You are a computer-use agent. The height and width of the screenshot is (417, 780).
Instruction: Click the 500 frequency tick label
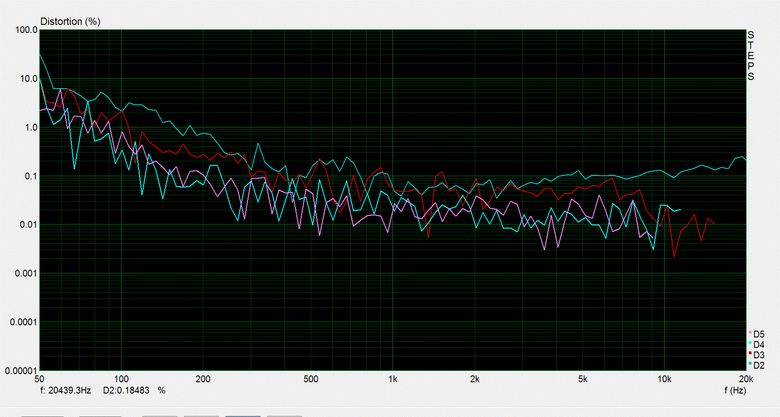311,379
